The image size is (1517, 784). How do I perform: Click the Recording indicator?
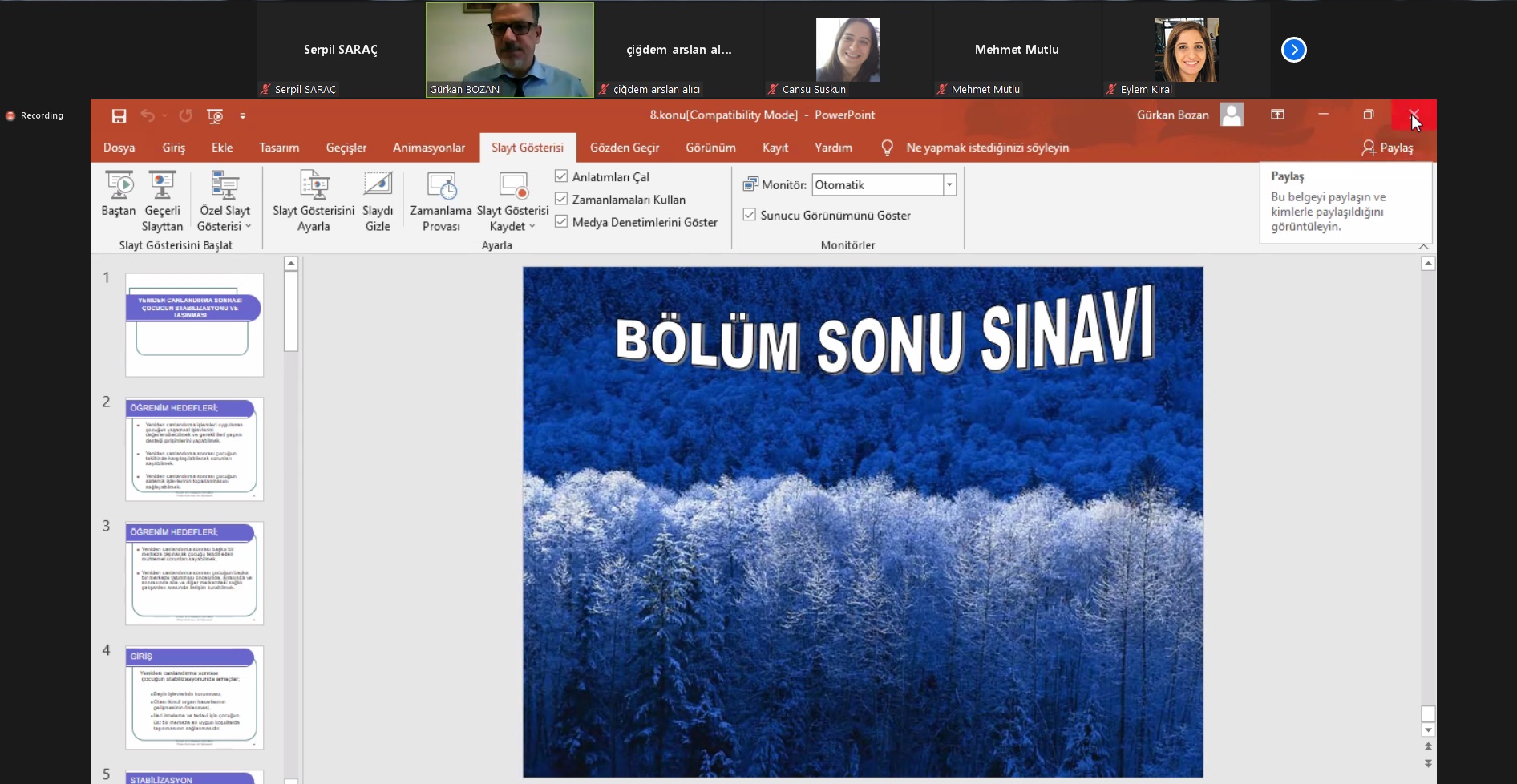[x=34, y=115]
